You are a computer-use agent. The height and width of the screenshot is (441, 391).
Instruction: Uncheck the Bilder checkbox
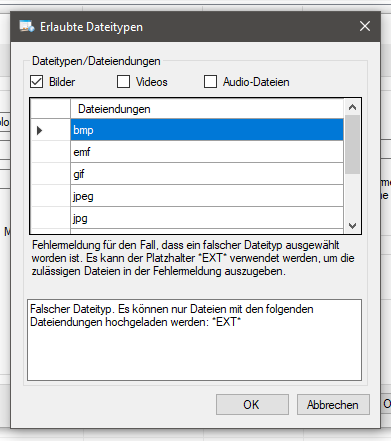click(36, 82)
